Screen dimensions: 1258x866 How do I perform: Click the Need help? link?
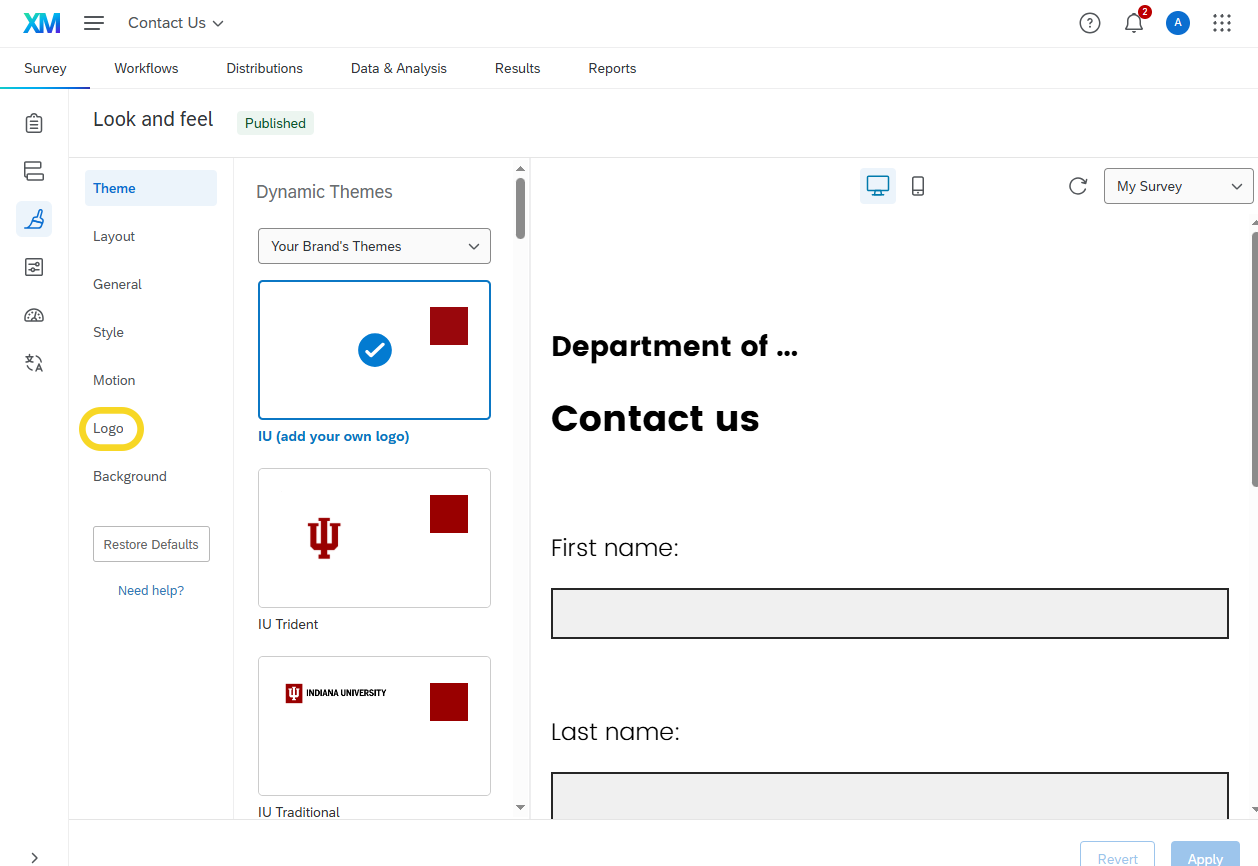coord(151,590)
